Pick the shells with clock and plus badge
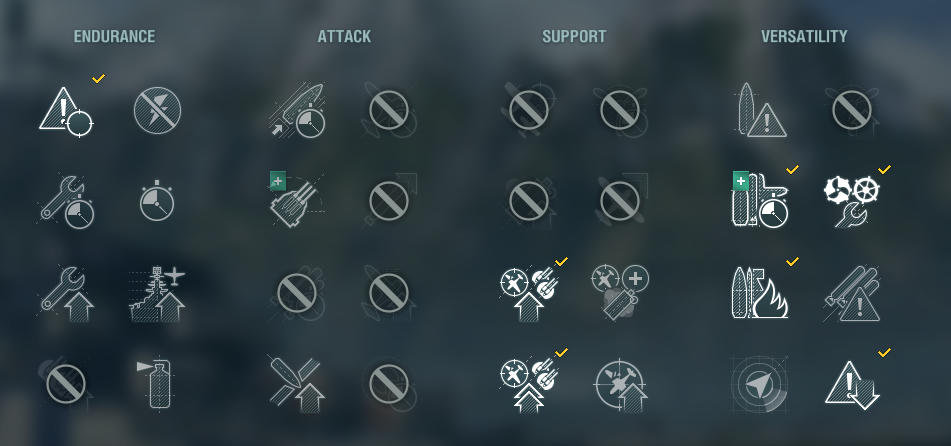The image size is (951, 446). pyautogui.click(x=760, y=200)
